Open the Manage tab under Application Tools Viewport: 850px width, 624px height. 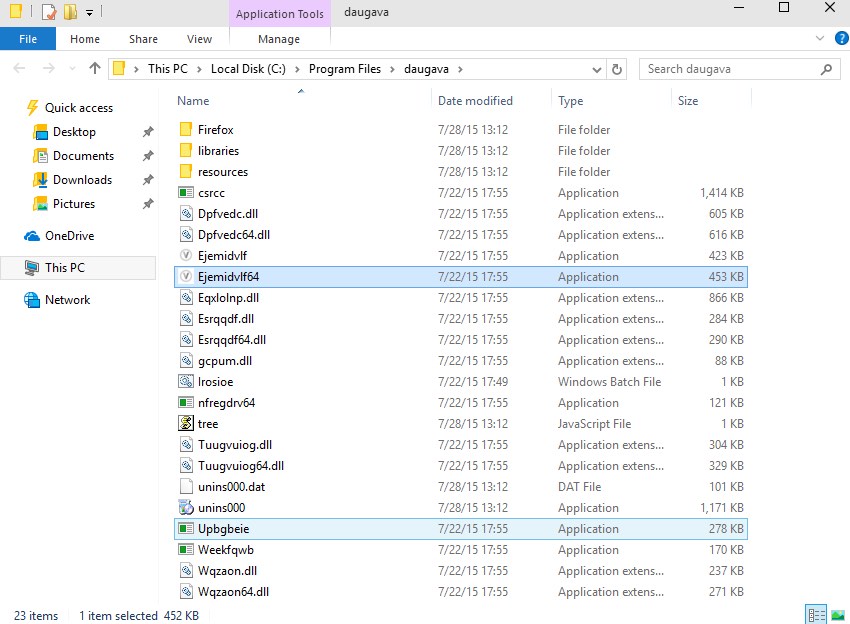pyautogui.click(x=278, y=39)
